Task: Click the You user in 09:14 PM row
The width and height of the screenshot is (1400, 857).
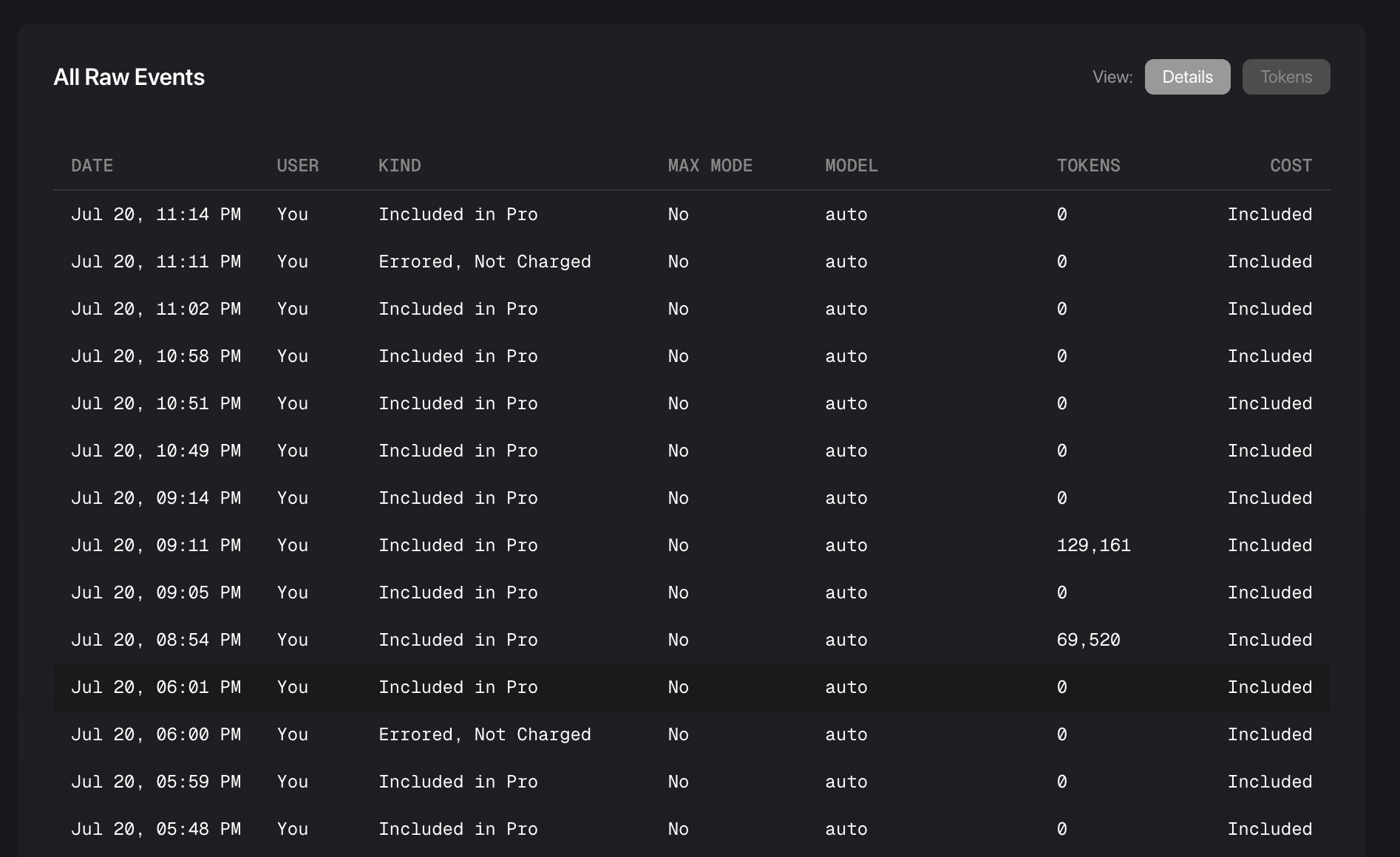Action: pos(293,498)
